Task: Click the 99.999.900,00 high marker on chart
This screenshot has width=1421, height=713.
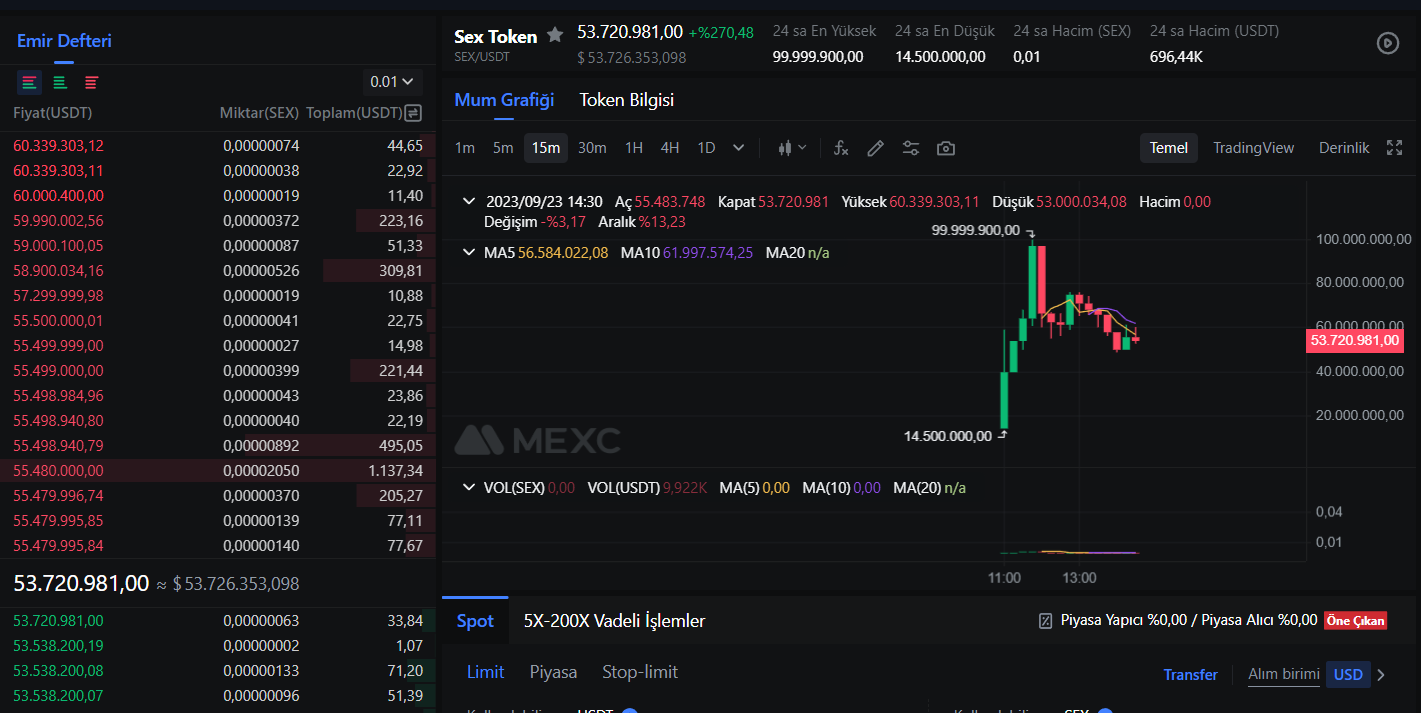Action: (x=976, y=230)
